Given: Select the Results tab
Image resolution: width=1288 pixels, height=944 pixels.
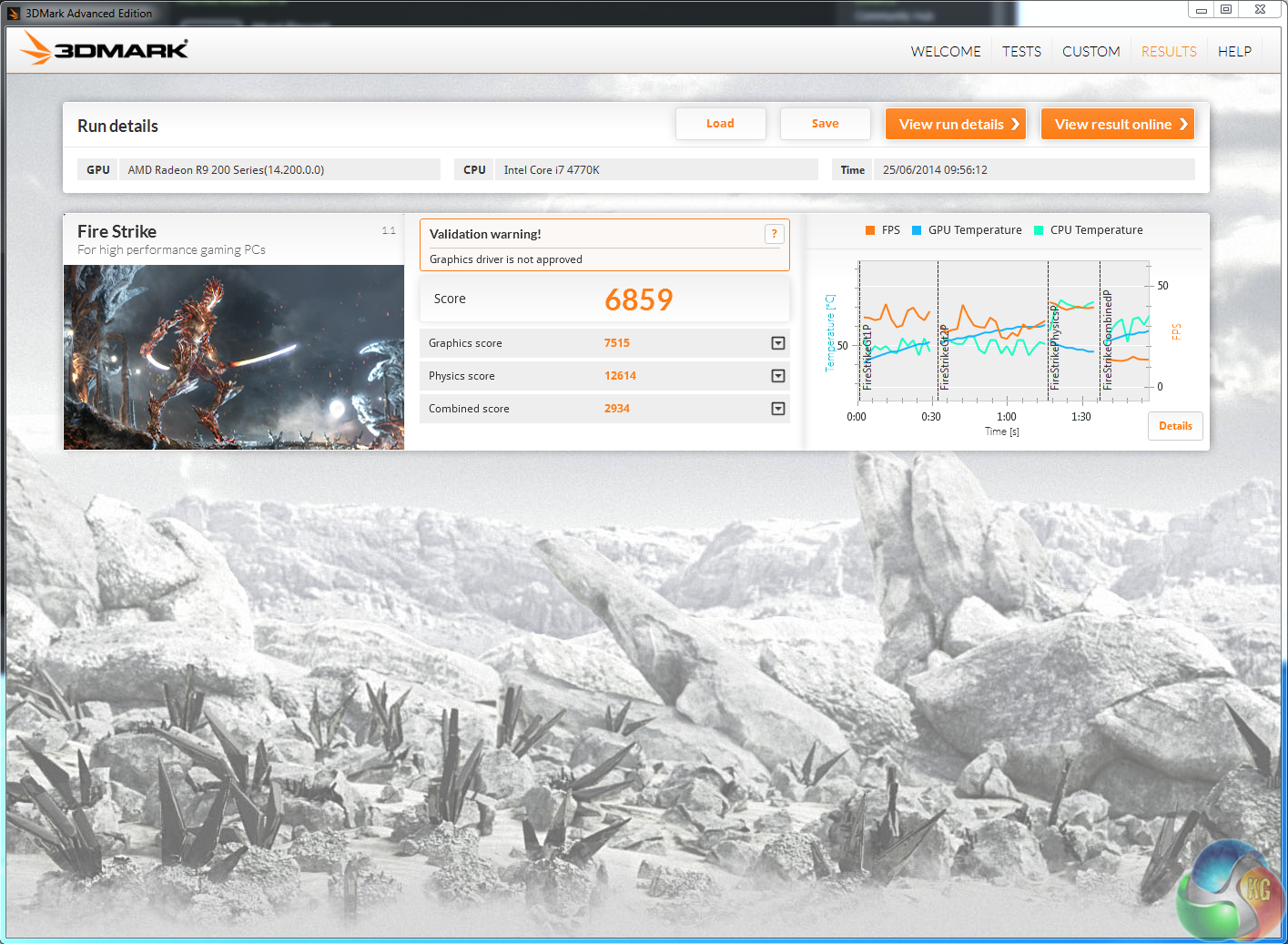Looking at the screenshot, I should coord(1169,52).
